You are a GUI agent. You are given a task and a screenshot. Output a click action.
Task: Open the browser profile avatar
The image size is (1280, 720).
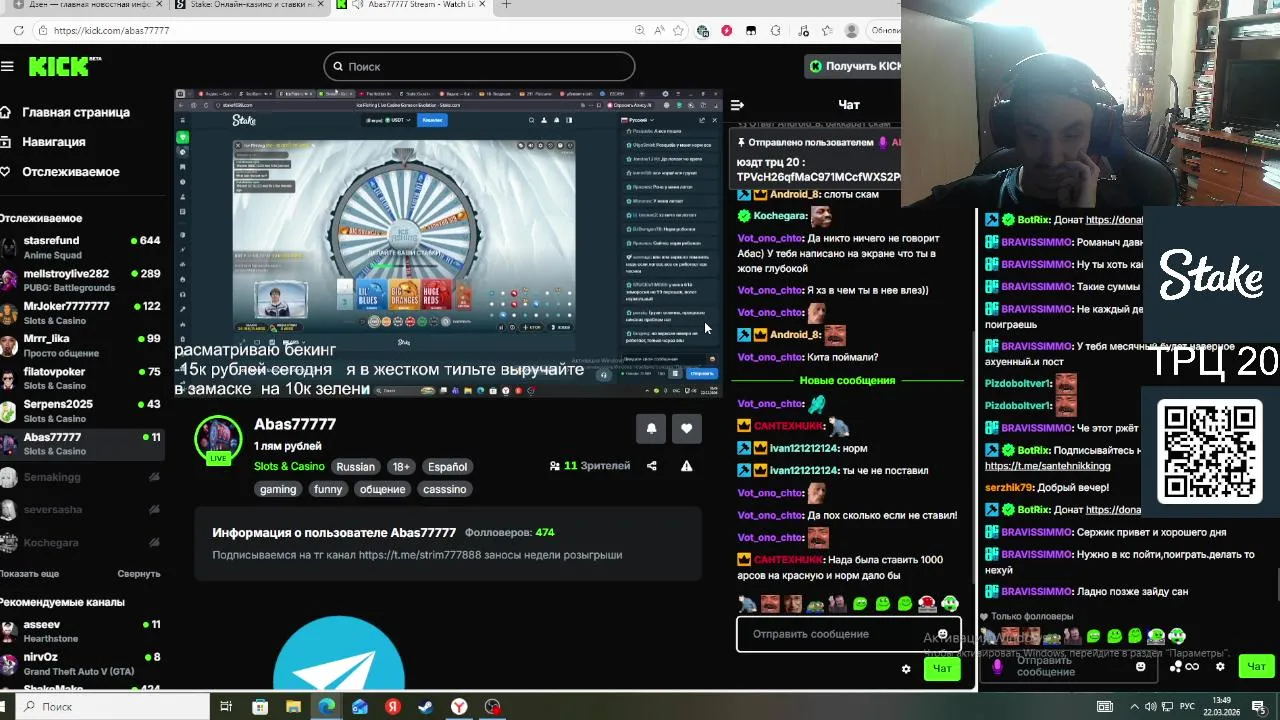852,31
